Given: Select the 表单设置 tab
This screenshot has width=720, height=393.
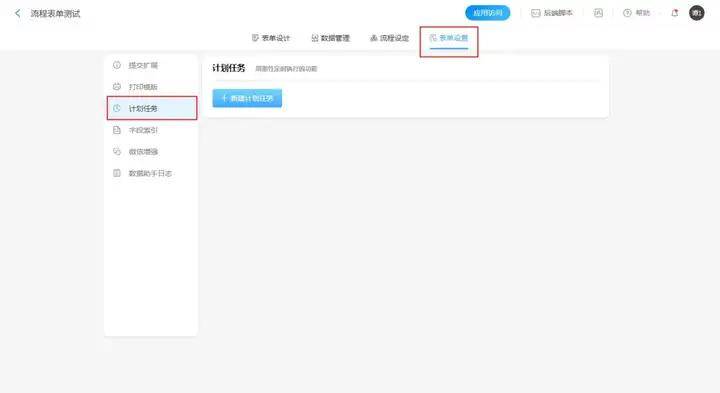Looking at the screenshot, I should [x=449, y=38].
